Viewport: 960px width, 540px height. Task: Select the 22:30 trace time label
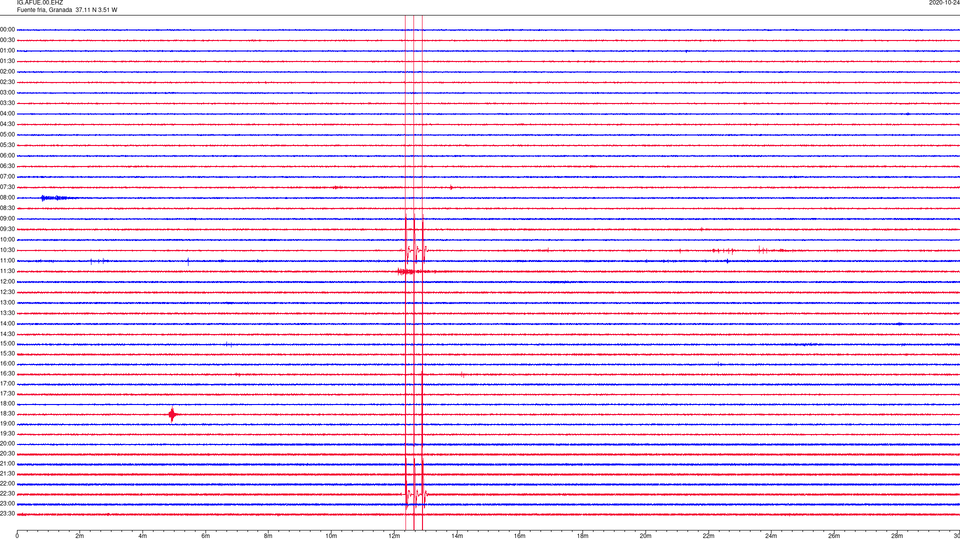point(7,493)
